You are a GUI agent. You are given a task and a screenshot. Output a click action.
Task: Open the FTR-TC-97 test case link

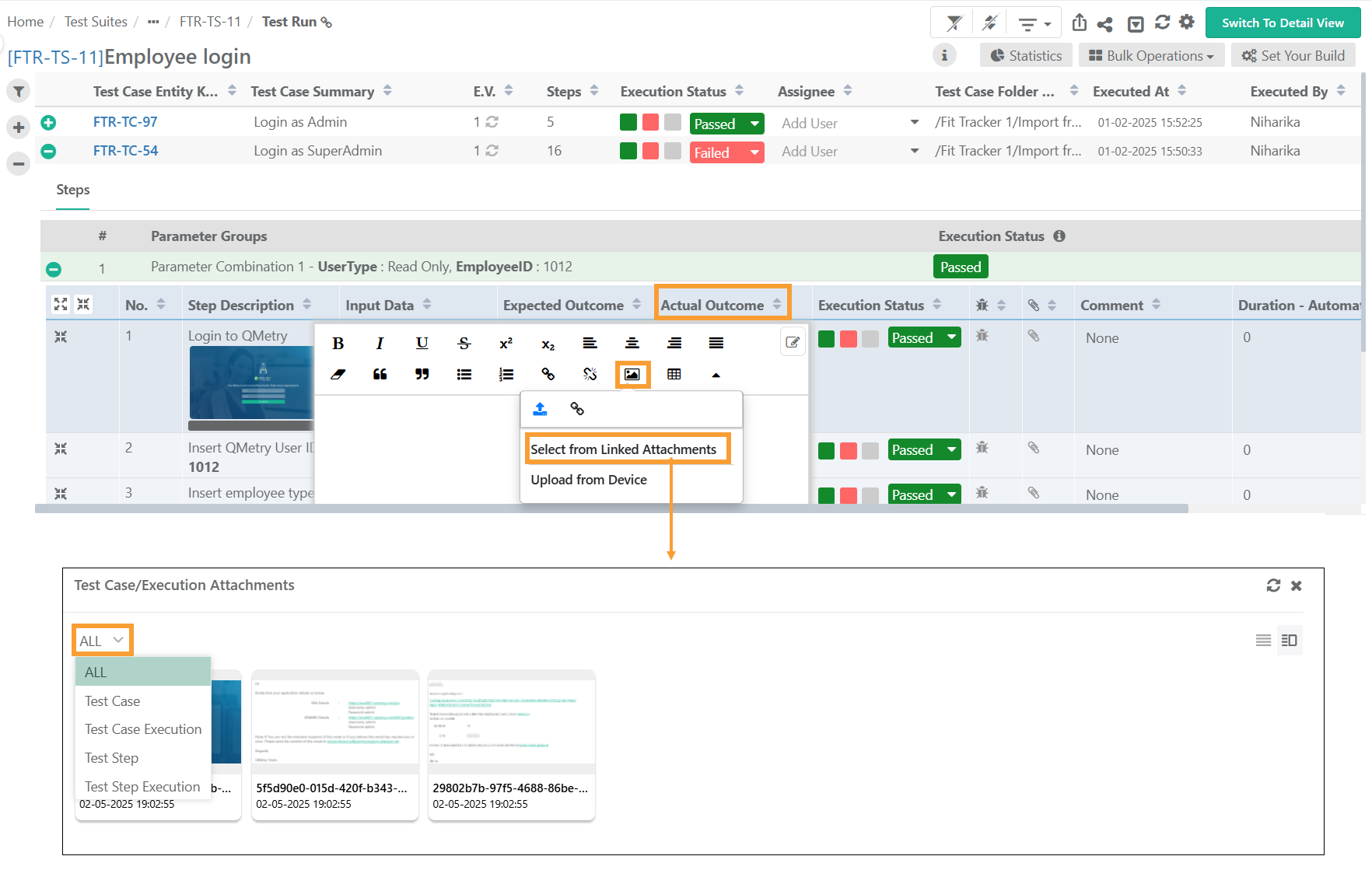[x=125, y=122]
